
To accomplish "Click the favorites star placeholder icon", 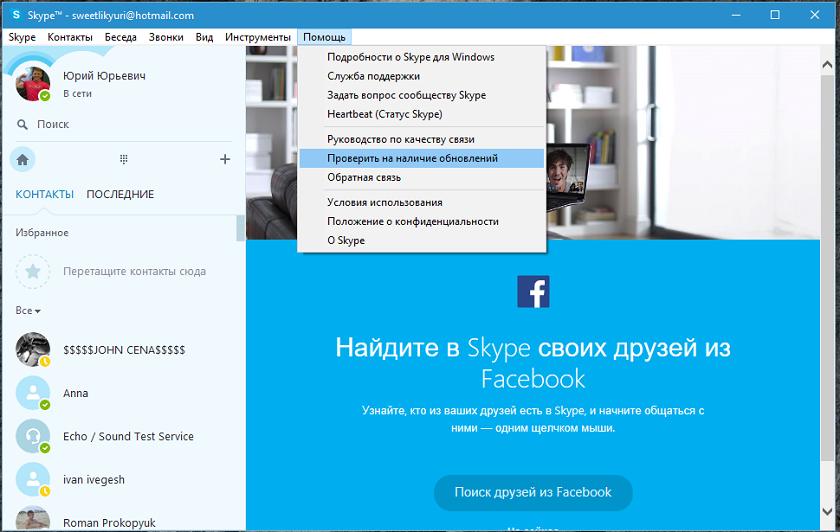I will tap(33, 272).
